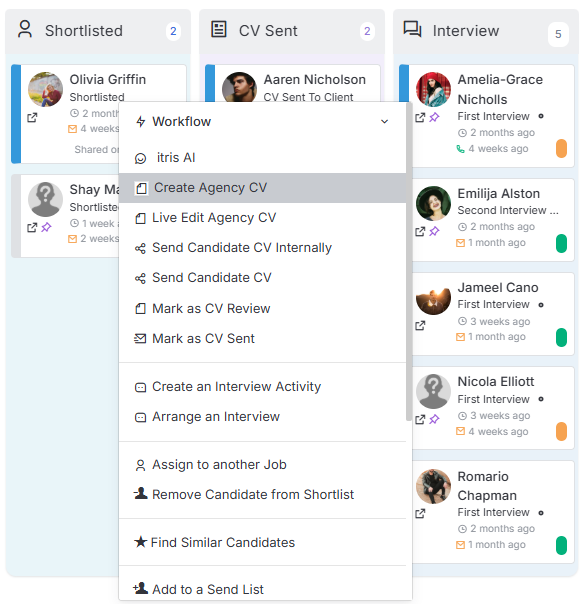Click green status swatch on Emilija Alston card
This screenshot has width=584, height=604.
pyautogui.click(x=561, y=243)
